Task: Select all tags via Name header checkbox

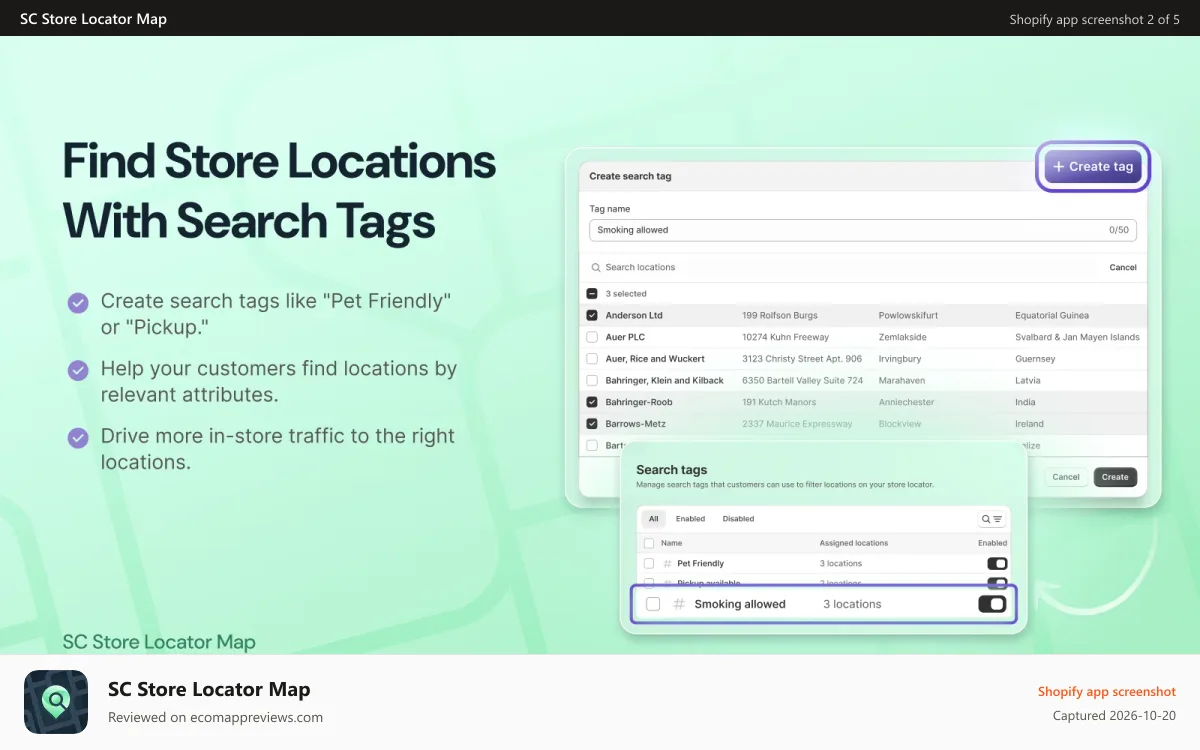Action: click(649, 543)
